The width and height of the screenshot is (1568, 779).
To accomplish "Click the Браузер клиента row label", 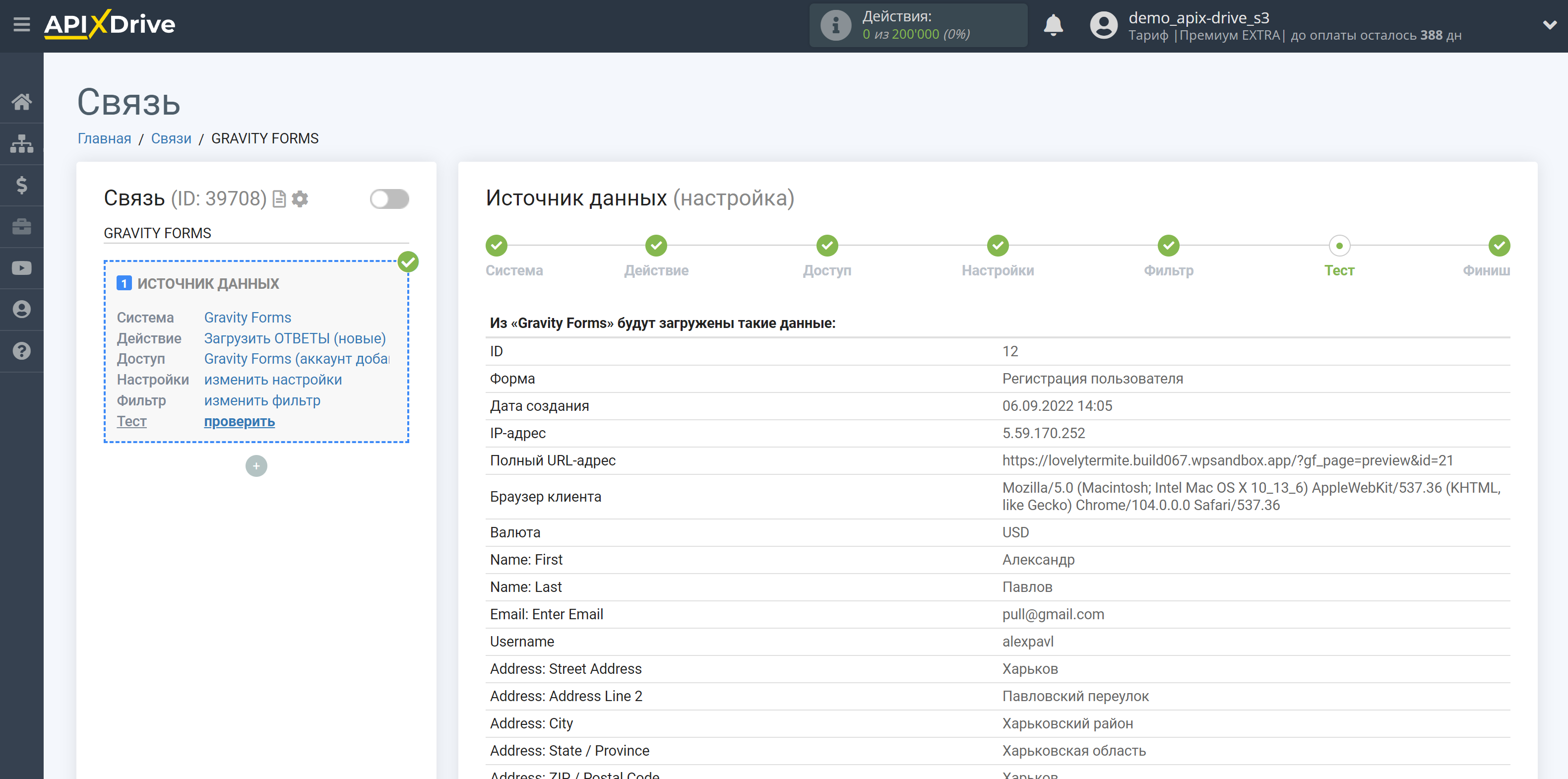I will [x=545, y=497].
